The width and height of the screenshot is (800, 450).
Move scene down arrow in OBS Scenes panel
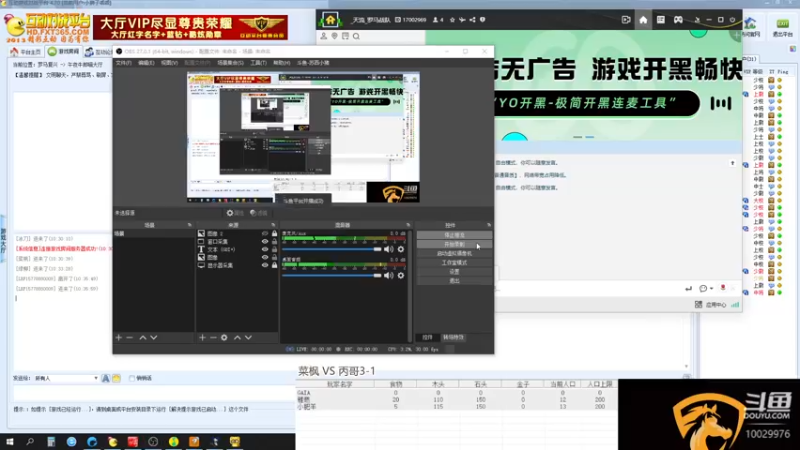154,338
